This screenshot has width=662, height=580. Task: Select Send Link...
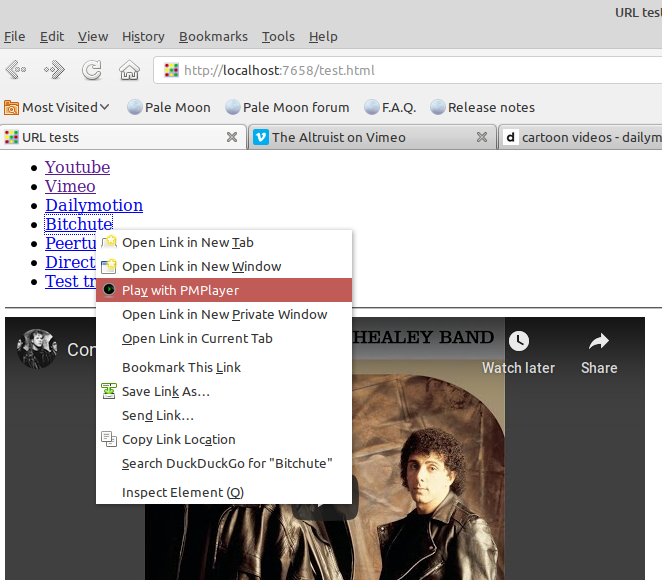click(x=224, y=415)
